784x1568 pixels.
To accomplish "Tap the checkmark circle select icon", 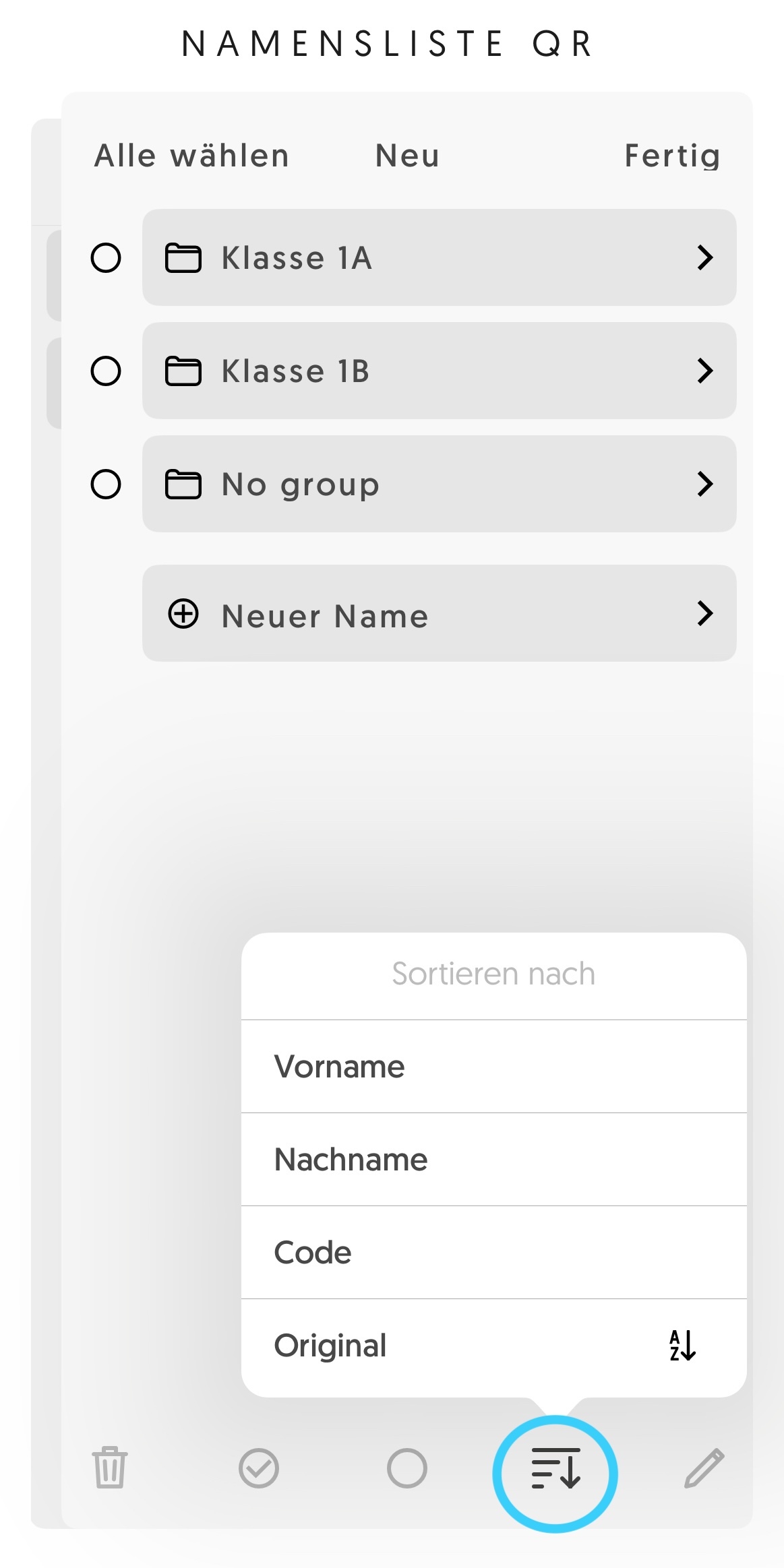I will point(259,1468).
